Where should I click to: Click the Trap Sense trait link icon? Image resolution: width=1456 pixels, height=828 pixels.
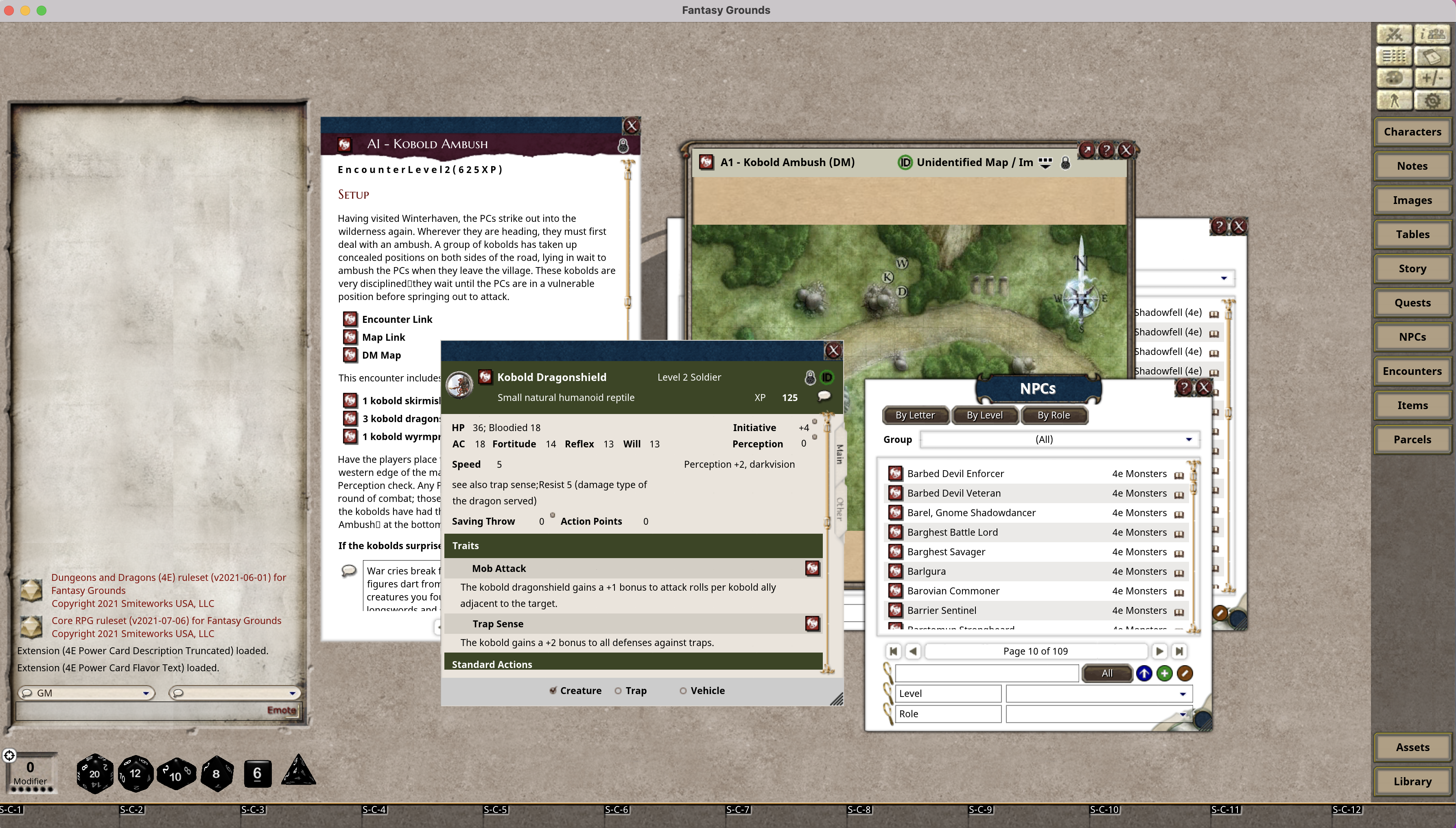tap(812, 623)
